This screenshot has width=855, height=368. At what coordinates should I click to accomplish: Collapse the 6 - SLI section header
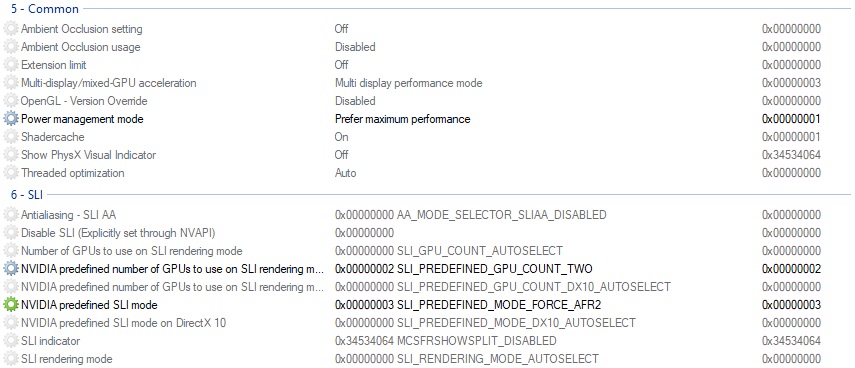pyautogui.click(x=27, y=195)
